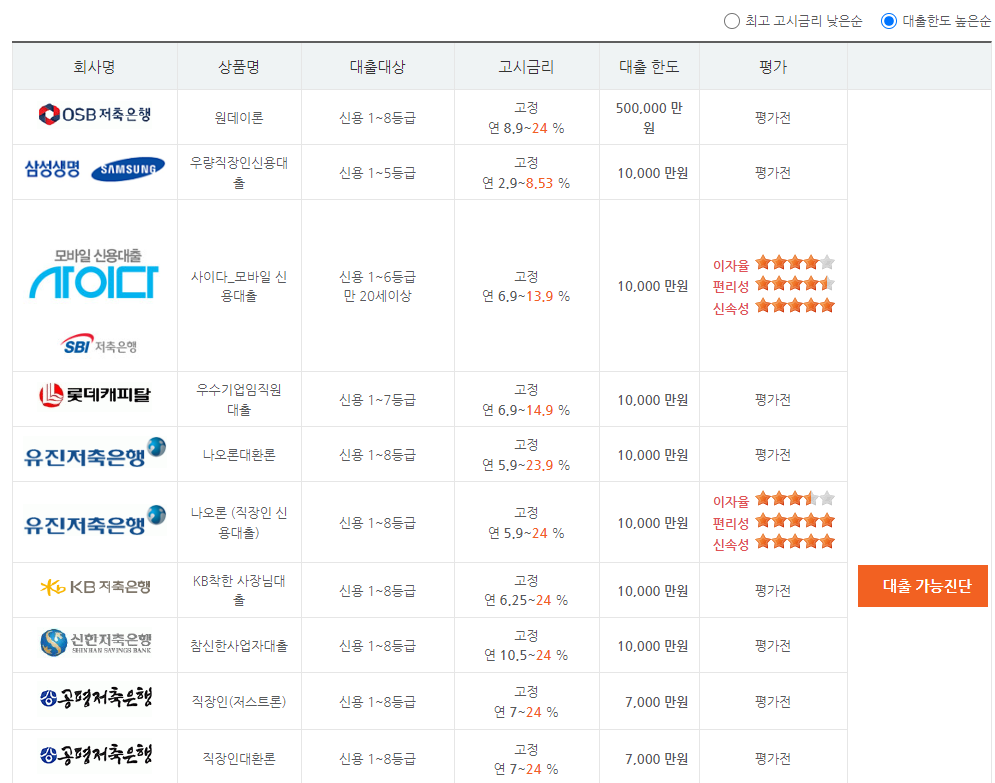
Task: Click the 500,000 만원 loan limit cell
Action: point(649,118)
